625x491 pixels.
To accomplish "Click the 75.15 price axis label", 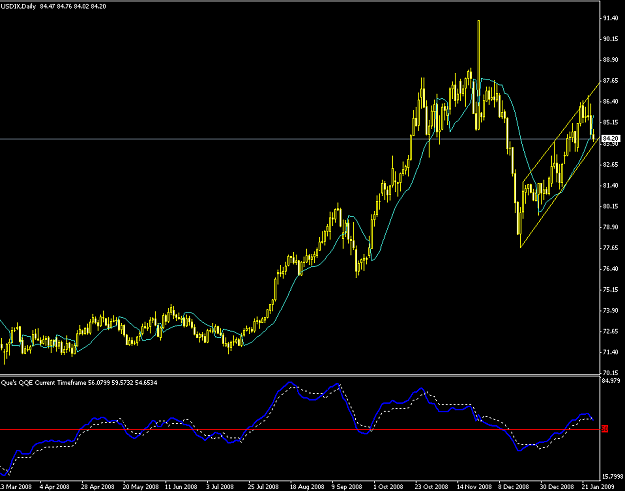I will click(611, 290).
